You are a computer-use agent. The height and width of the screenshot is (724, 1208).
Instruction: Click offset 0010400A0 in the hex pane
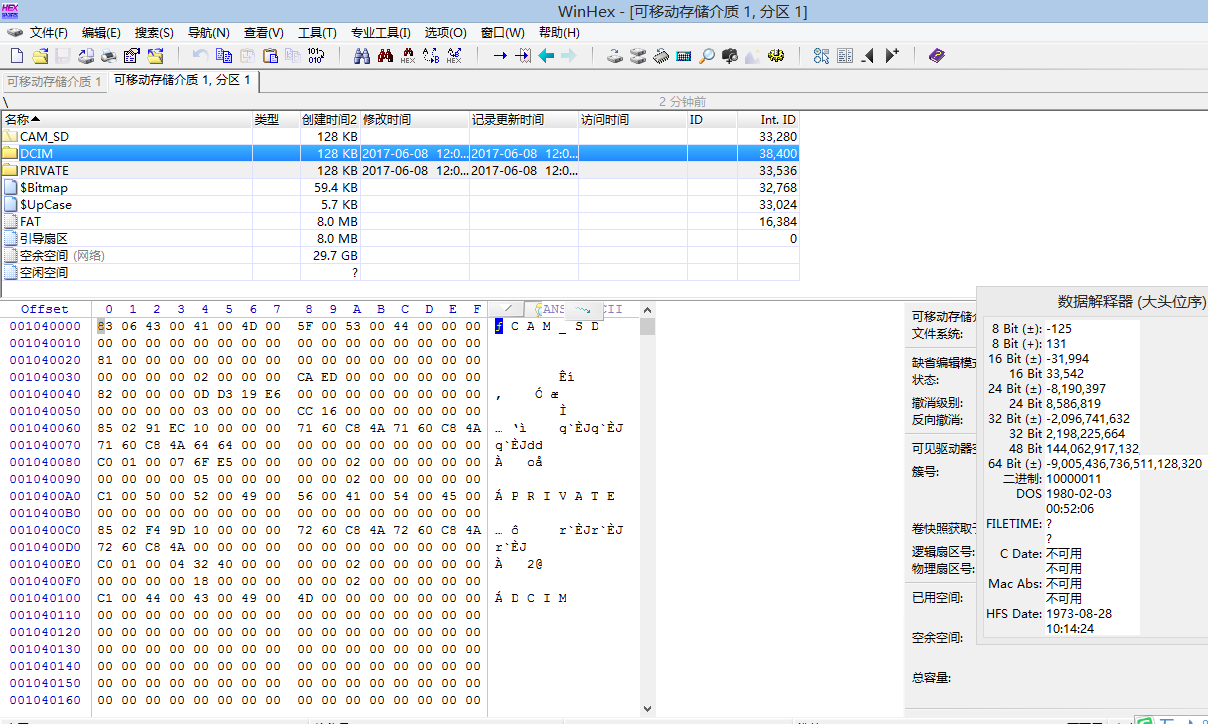[45, 496]
